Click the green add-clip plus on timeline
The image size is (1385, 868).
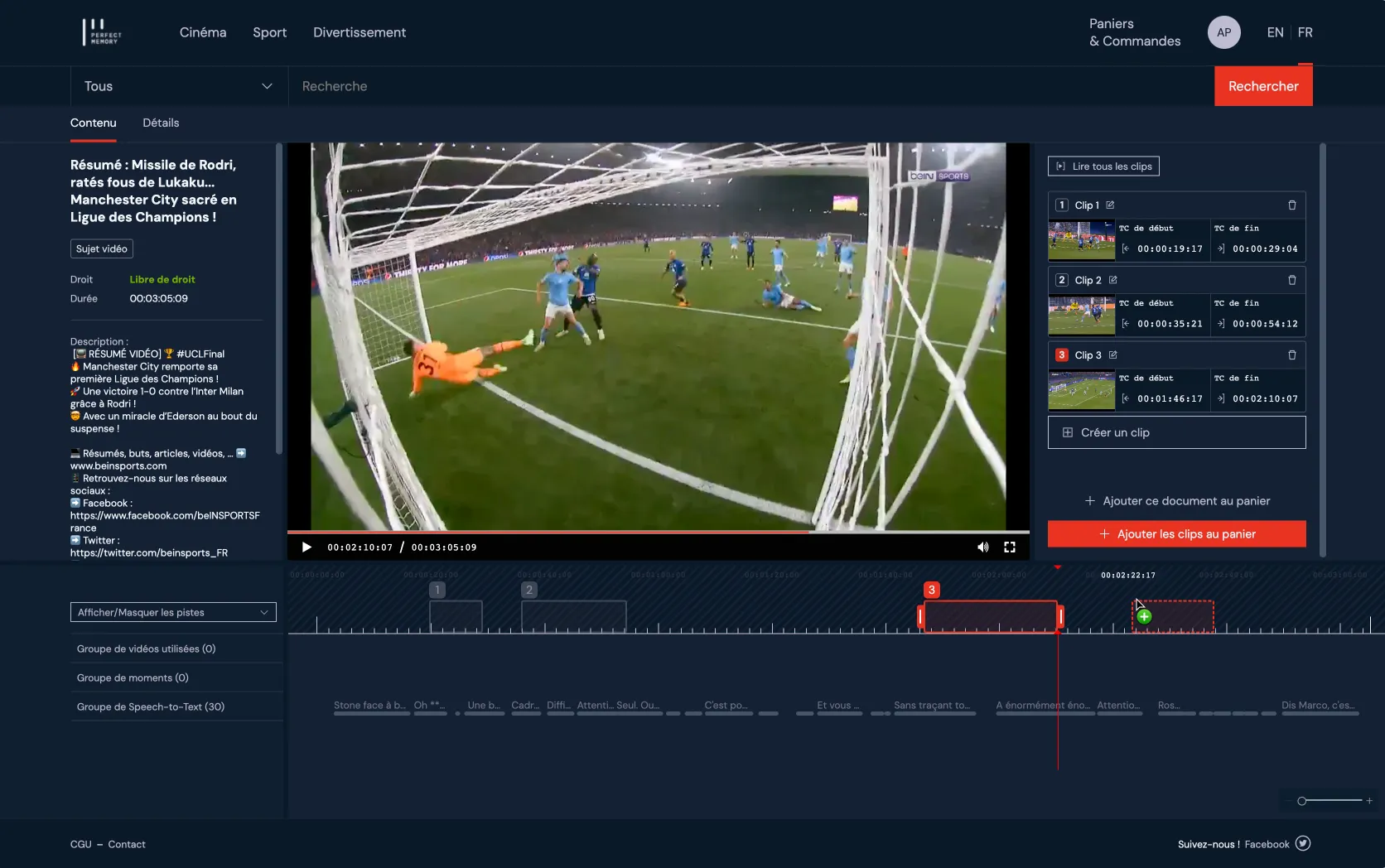pos(1144,616)
